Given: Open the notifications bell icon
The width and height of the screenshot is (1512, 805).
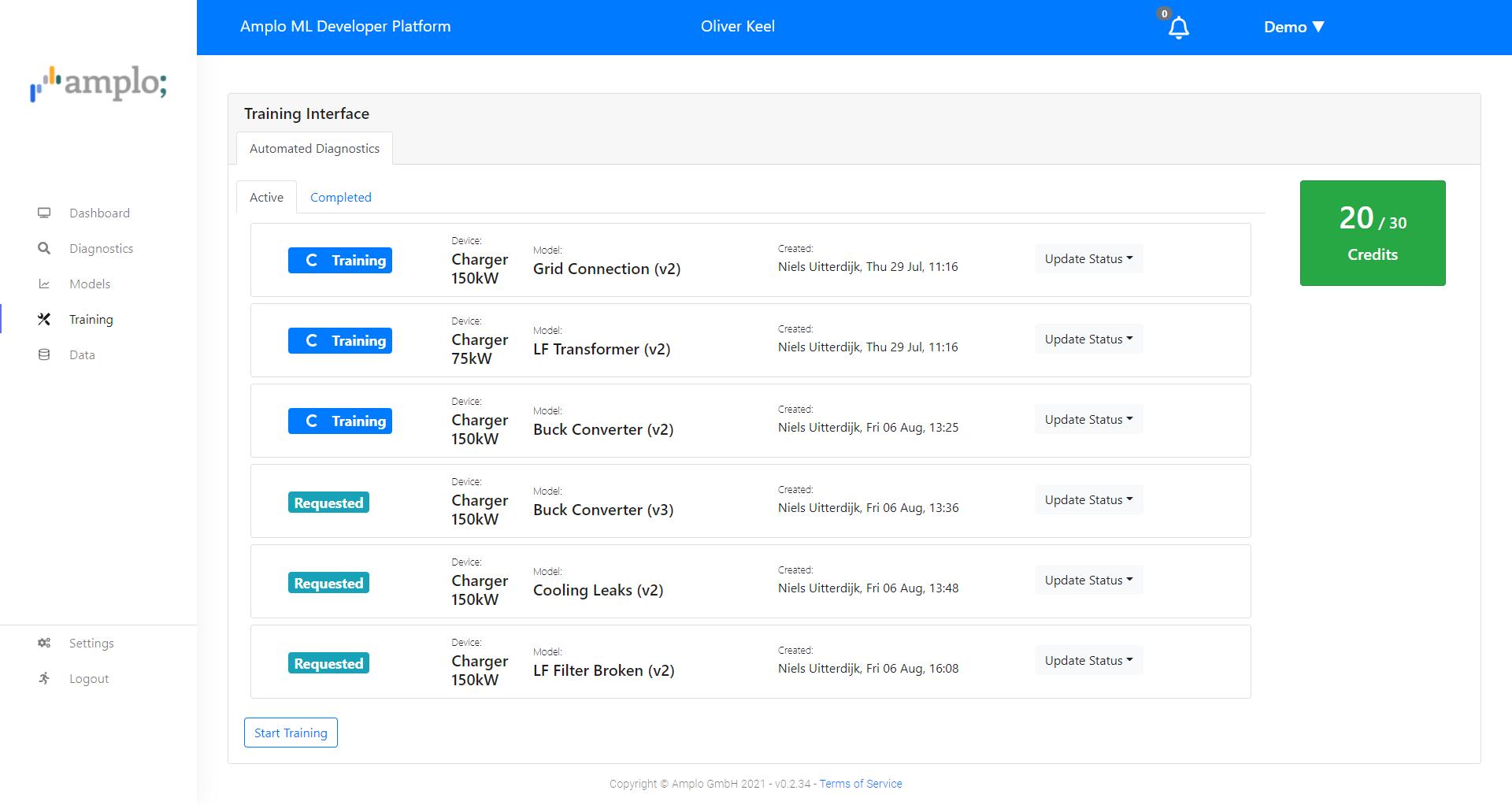Looking at the screenshot, I should 1178,28.
